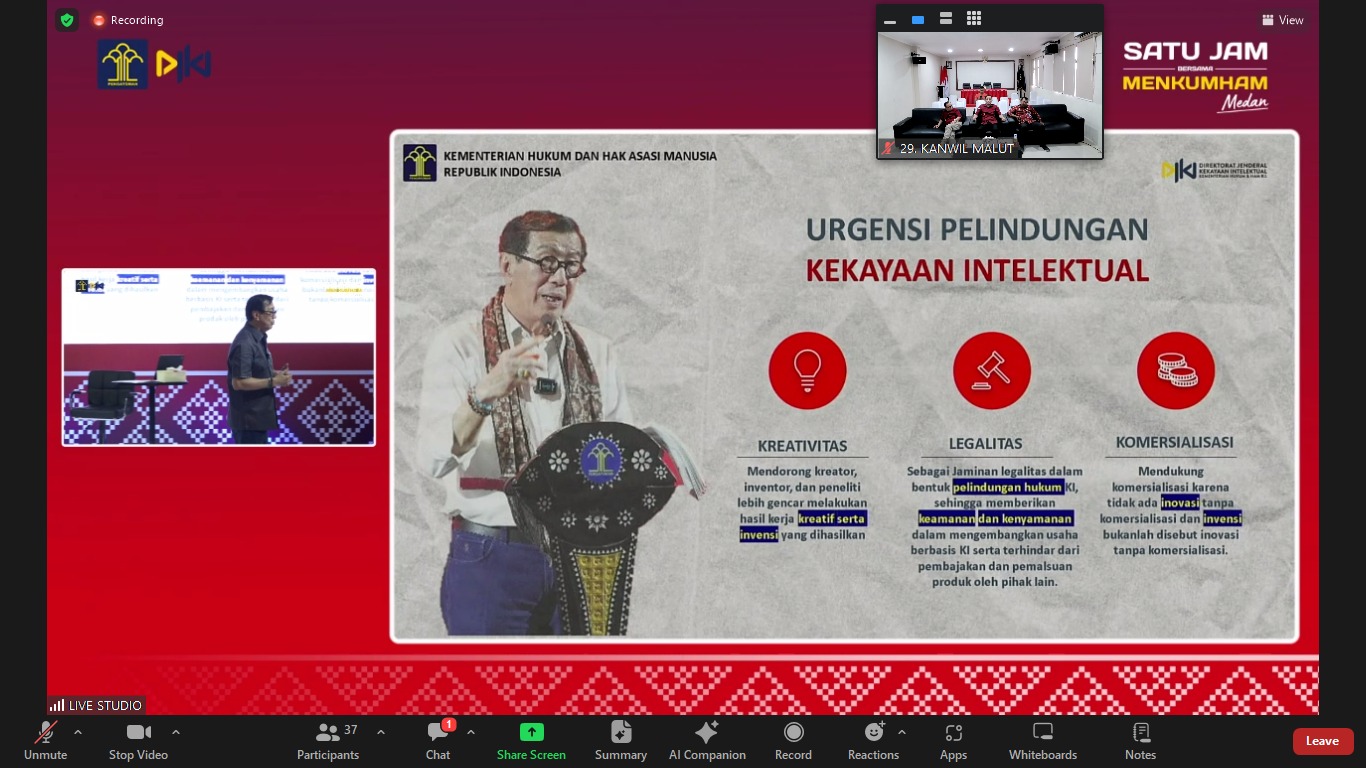Unmute the microphone

click(45, 741)
